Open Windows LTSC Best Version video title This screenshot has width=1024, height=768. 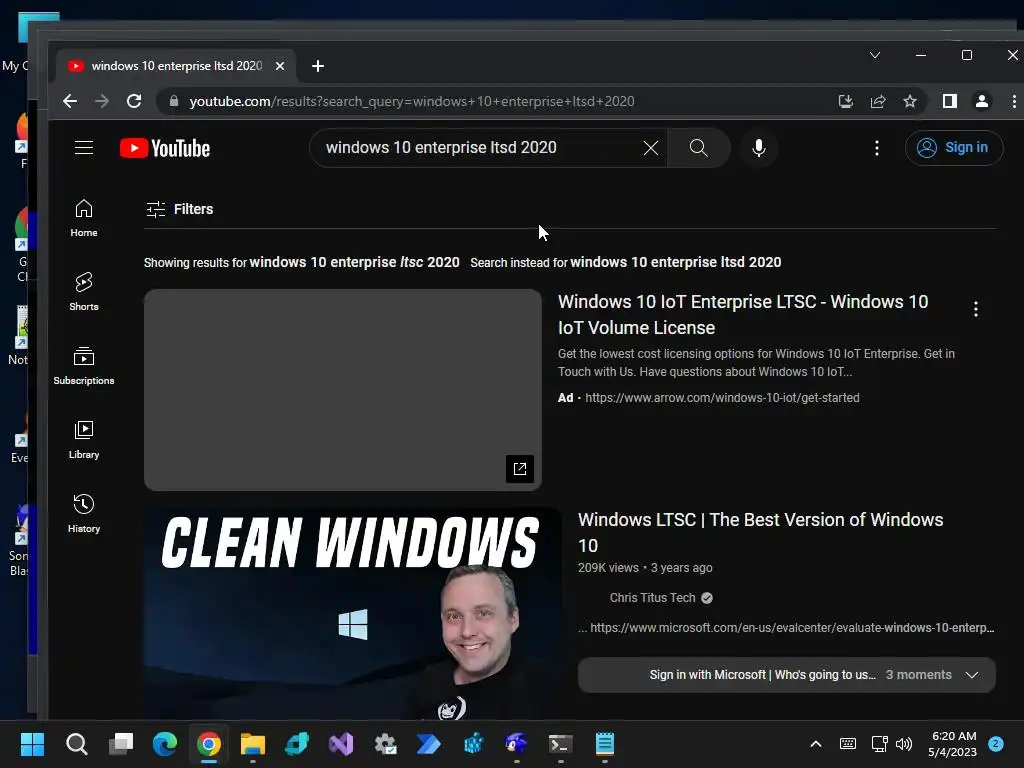[760, 532]
